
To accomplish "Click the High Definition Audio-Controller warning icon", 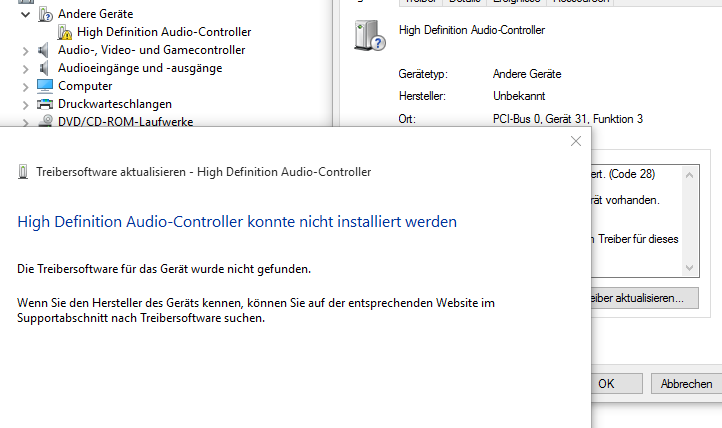I will coord(64,32).
